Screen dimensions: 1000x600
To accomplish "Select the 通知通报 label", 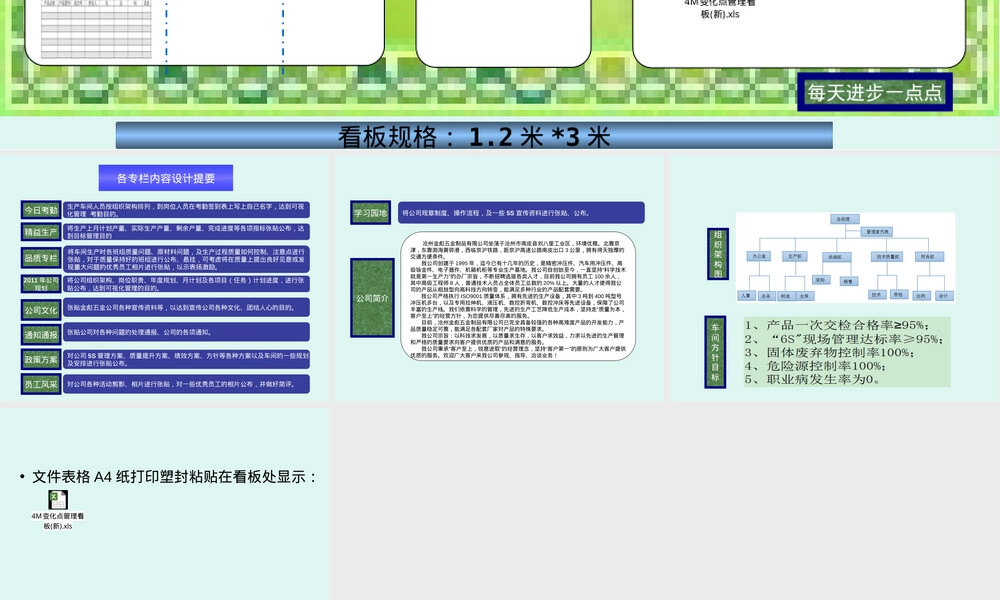I will coord(41,334).
